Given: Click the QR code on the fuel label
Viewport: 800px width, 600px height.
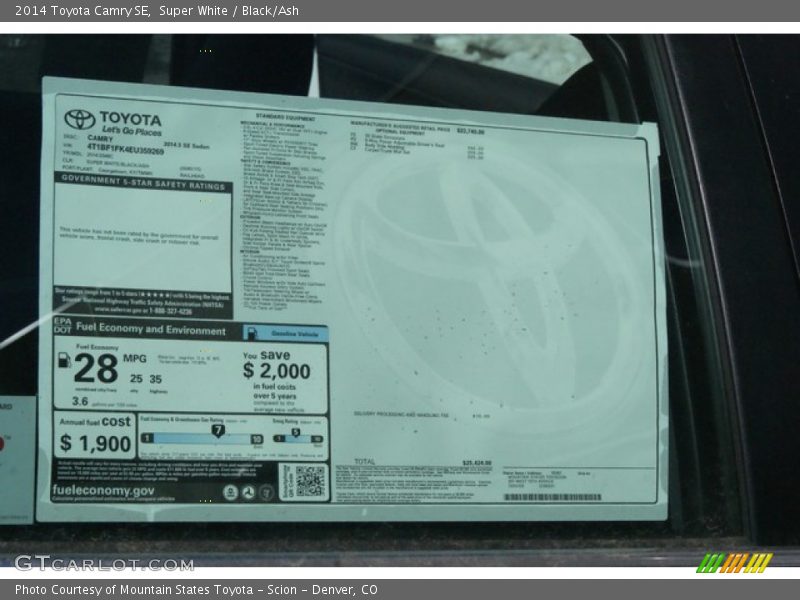Looking at the screenshot, I should coord(310,481).
